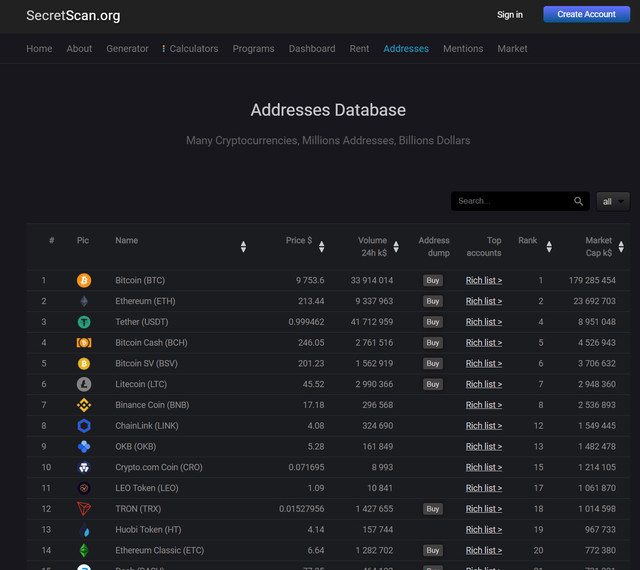Open Rich list for ChainLink (LINK)
Image resolution: width=640 pixels, height=570 pixels.
(484, 426)
